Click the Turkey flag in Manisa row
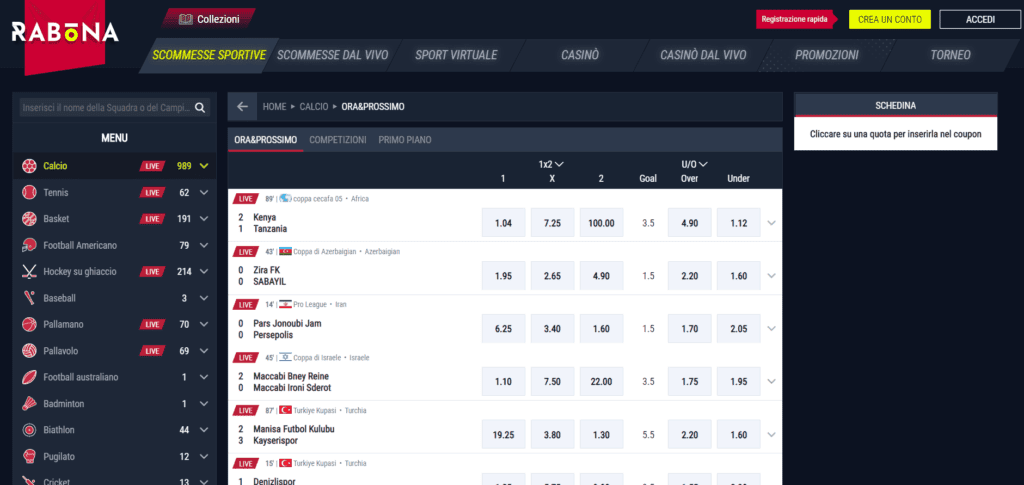1024x485 pixels. pyautogui.click(x=285, y=411)
